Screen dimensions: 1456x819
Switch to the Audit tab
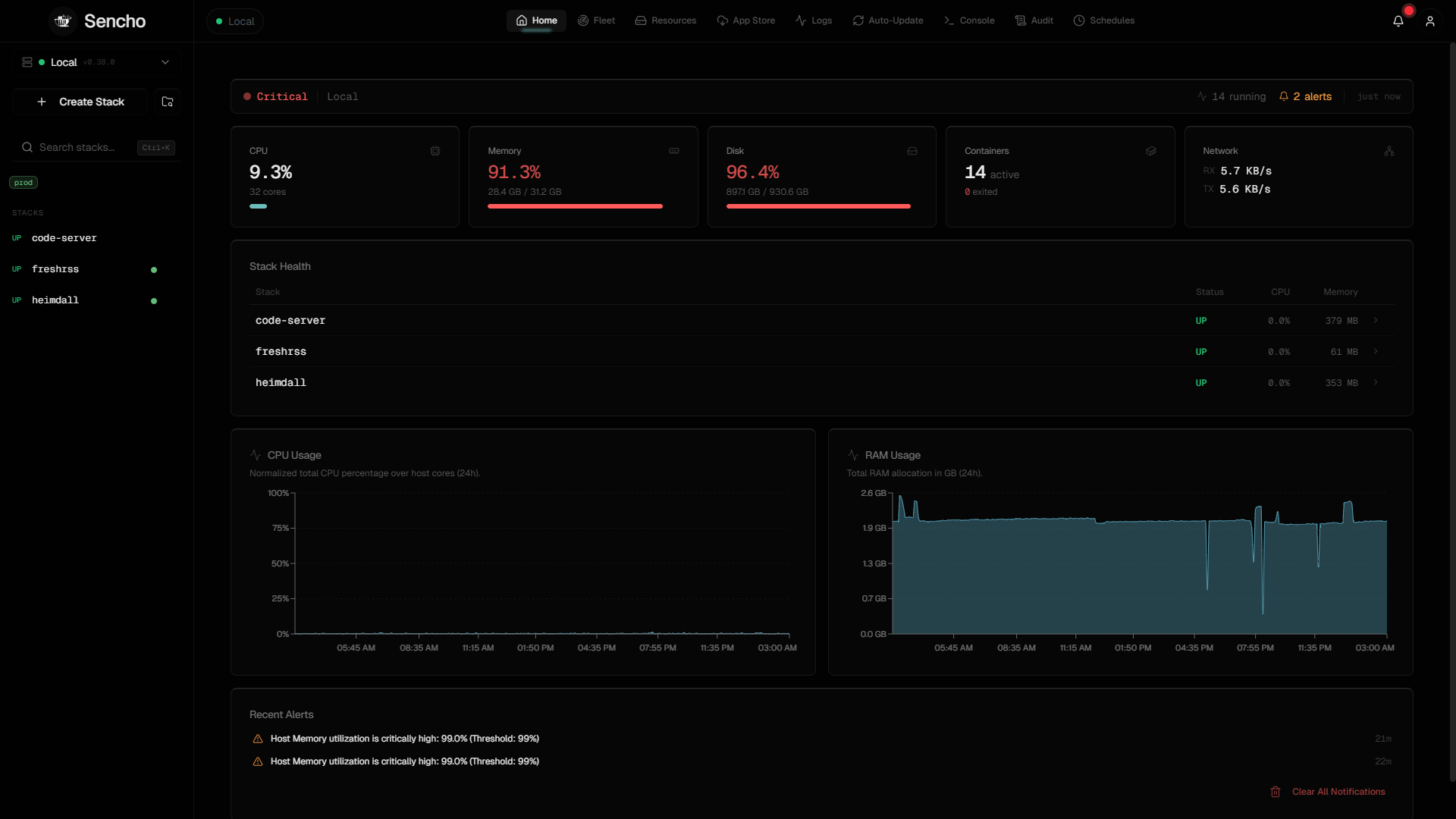[x=1034, y=20]
